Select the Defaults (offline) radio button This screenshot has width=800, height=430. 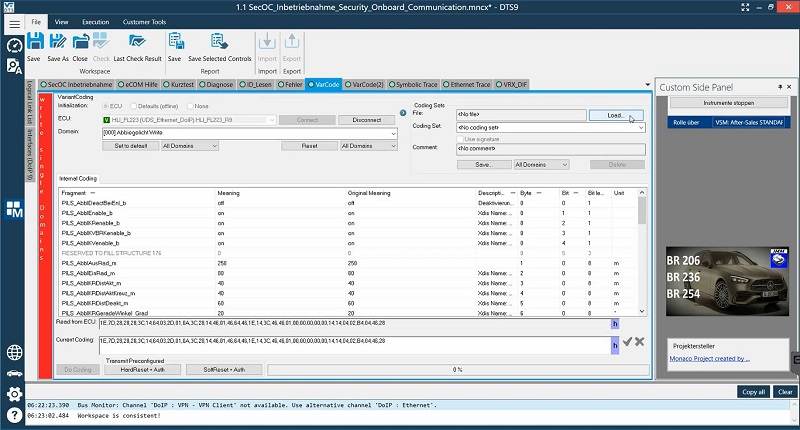[x=132, y=105]
